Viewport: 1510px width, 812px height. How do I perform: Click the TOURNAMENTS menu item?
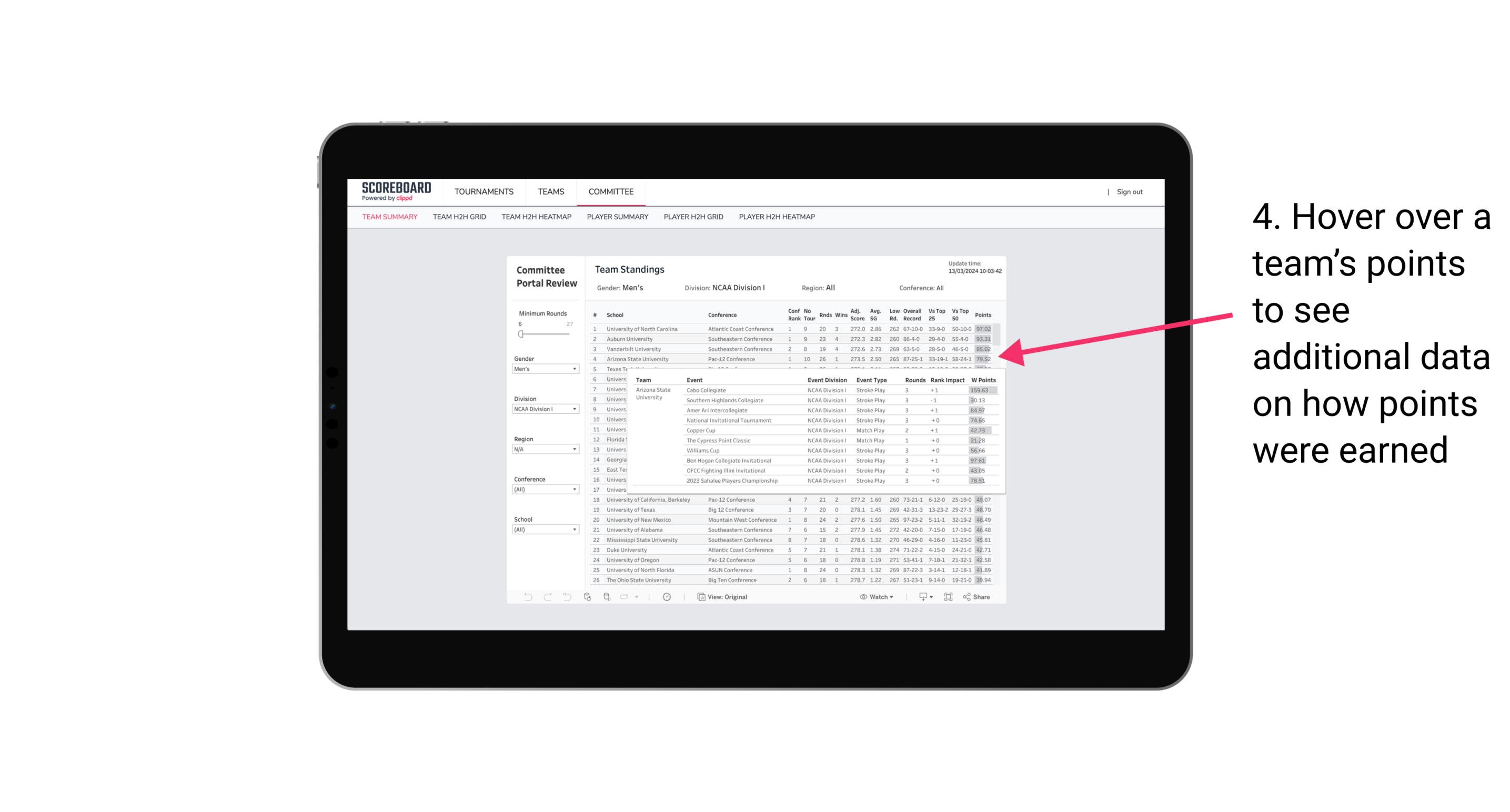click(x=484, y=192)
